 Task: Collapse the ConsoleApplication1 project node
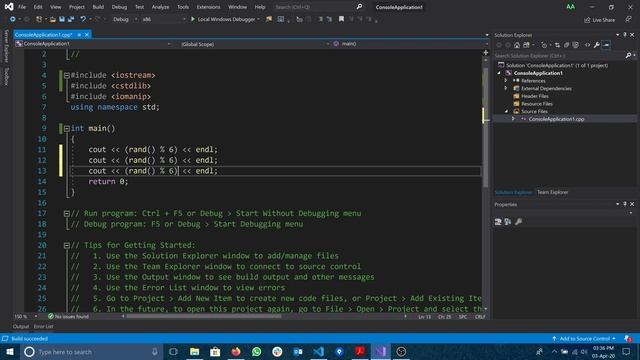[499, 73]
